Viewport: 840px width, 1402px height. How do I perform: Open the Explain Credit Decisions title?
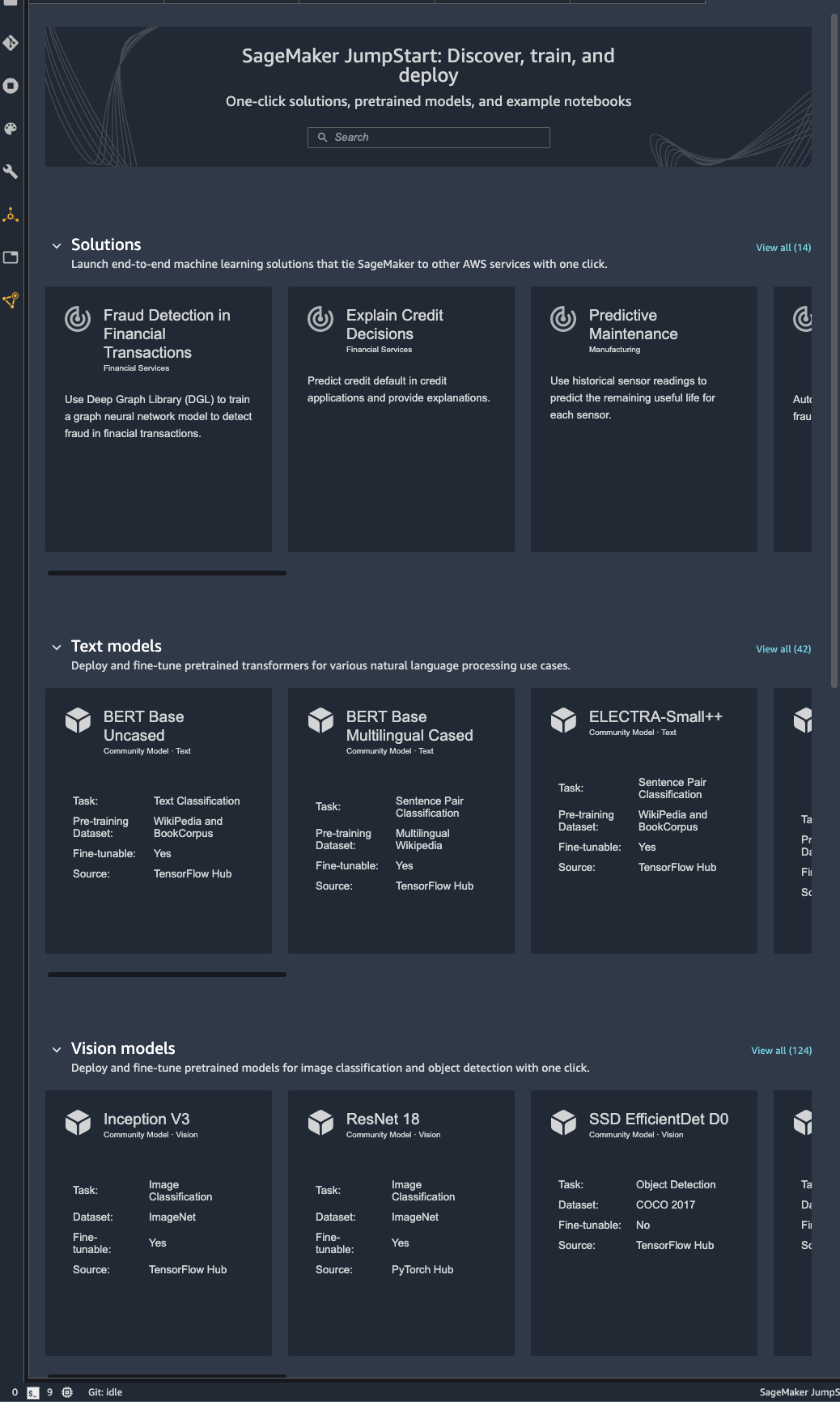(x=394, y=325)
